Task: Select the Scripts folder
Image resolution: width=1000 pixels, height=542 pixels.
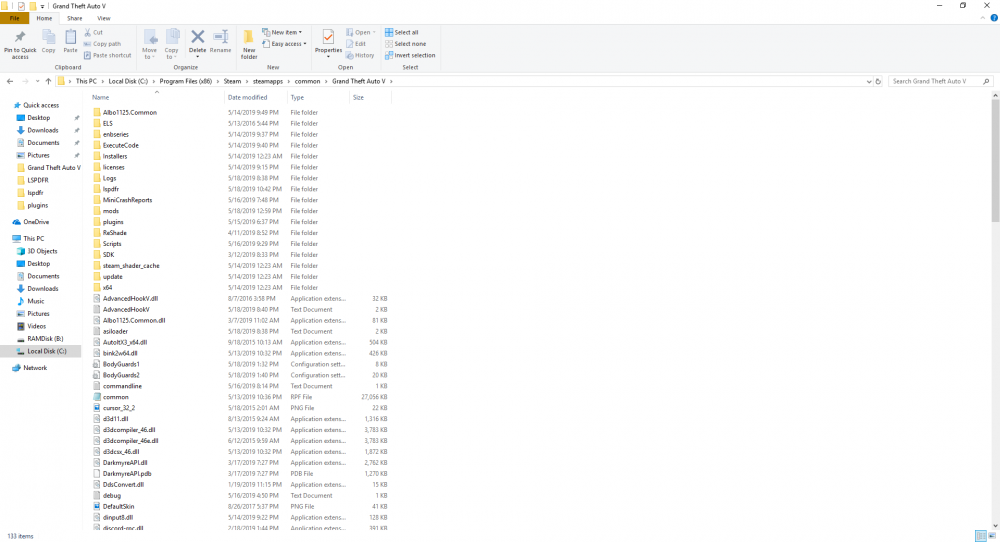Action: click(112, 244)
